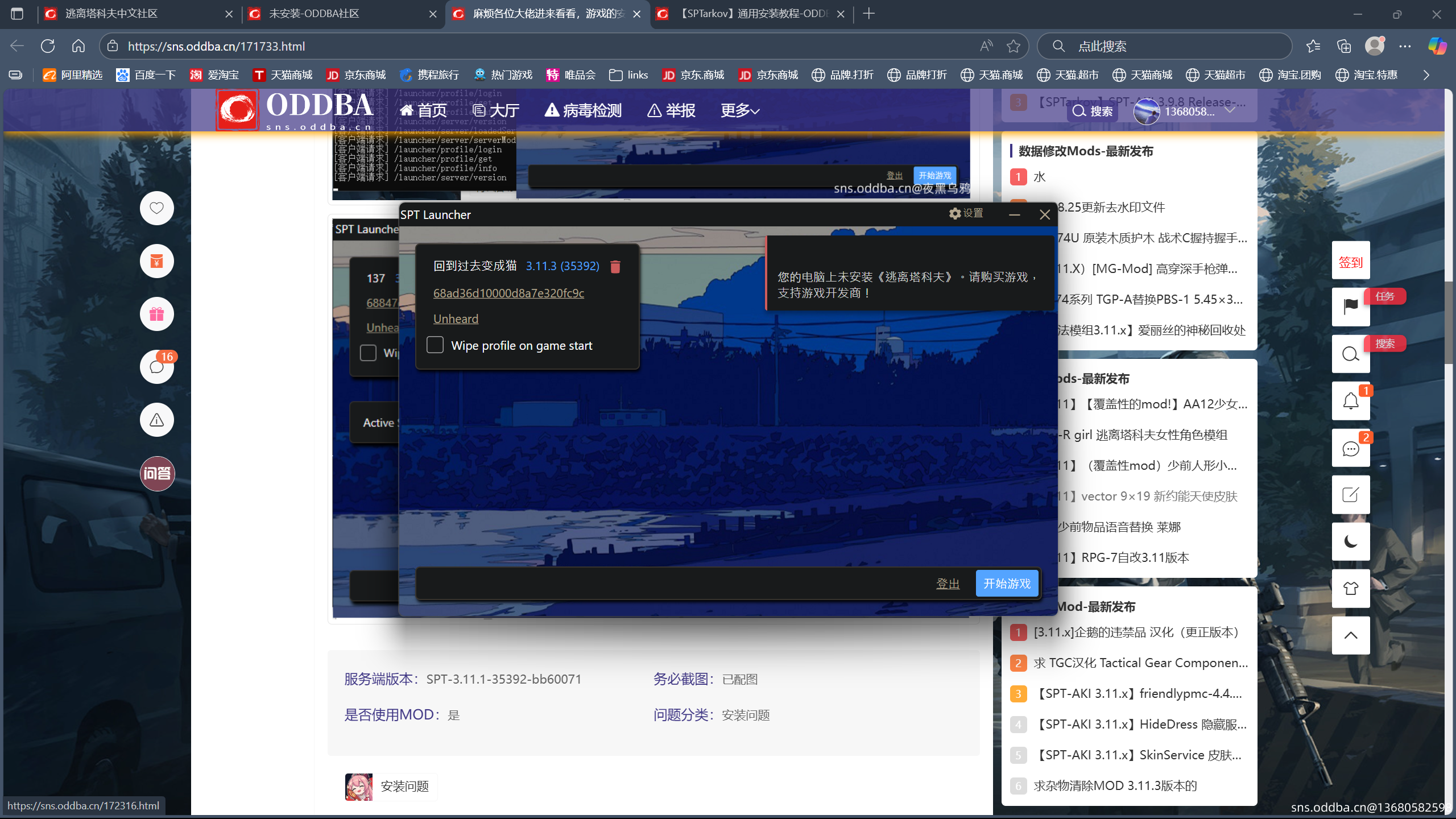1456x819 pixels.
Task: Open messages chat icon with badge 2
Action: pyautogui.click(x=1350, y=448)
